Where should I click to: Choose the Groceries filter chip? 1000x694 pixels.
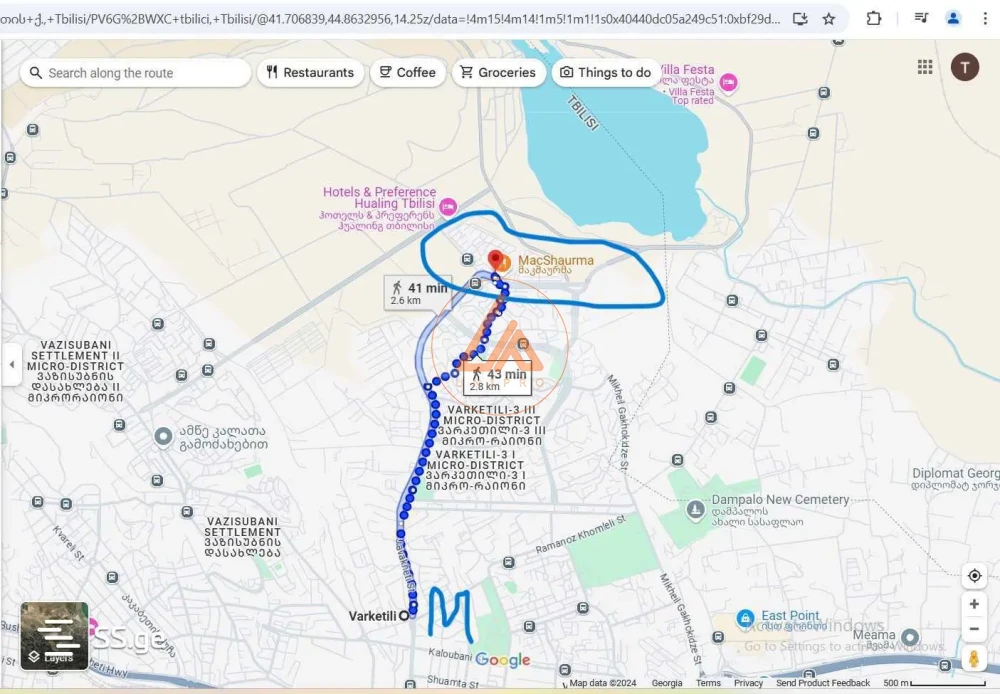(x=497, y=73)
